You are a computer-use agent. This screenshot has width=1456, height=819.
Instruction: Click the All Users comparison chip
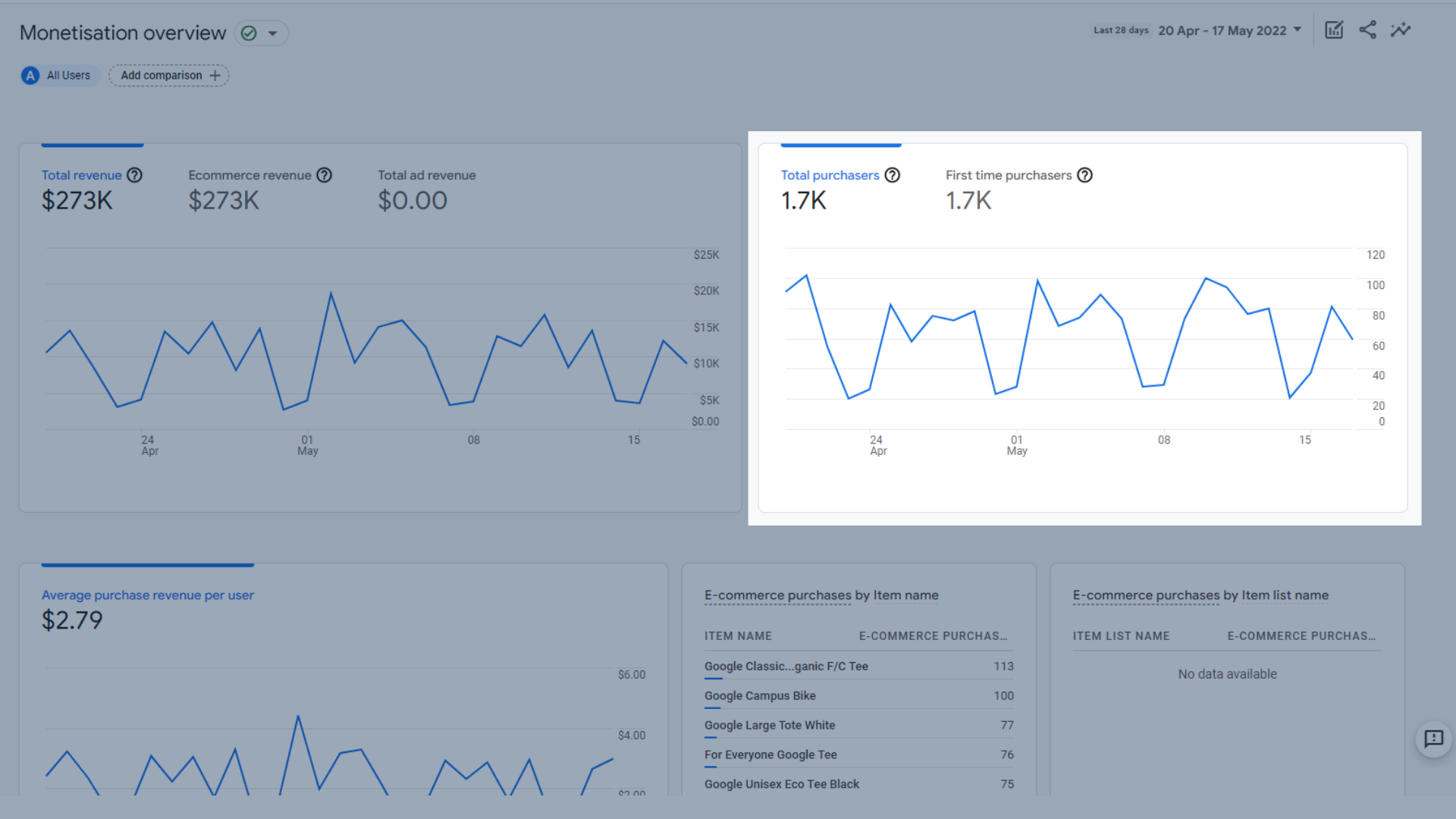68,76
